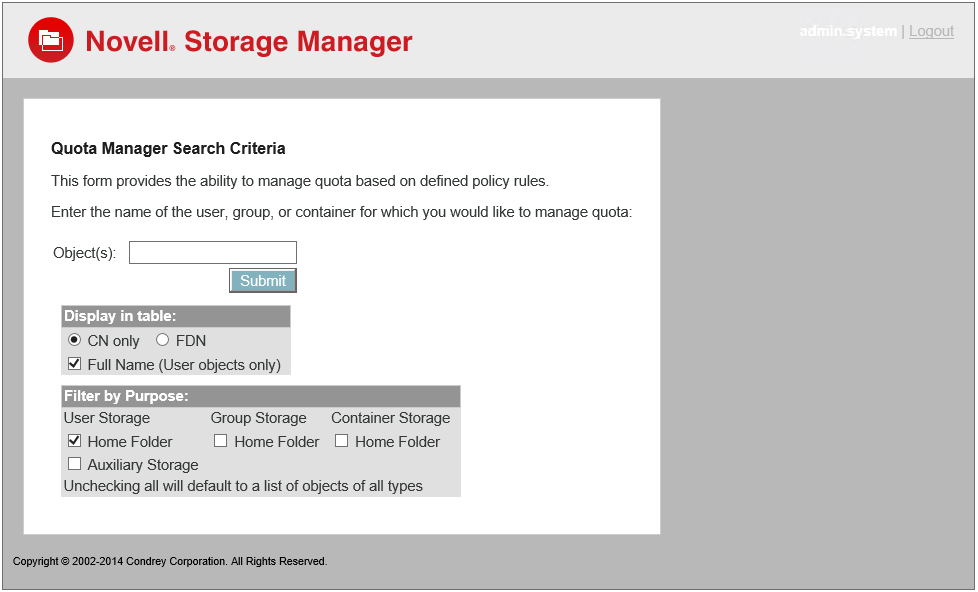Click the admin.system username text
This screenshot has height=592, width=978.
coord(848,31)
